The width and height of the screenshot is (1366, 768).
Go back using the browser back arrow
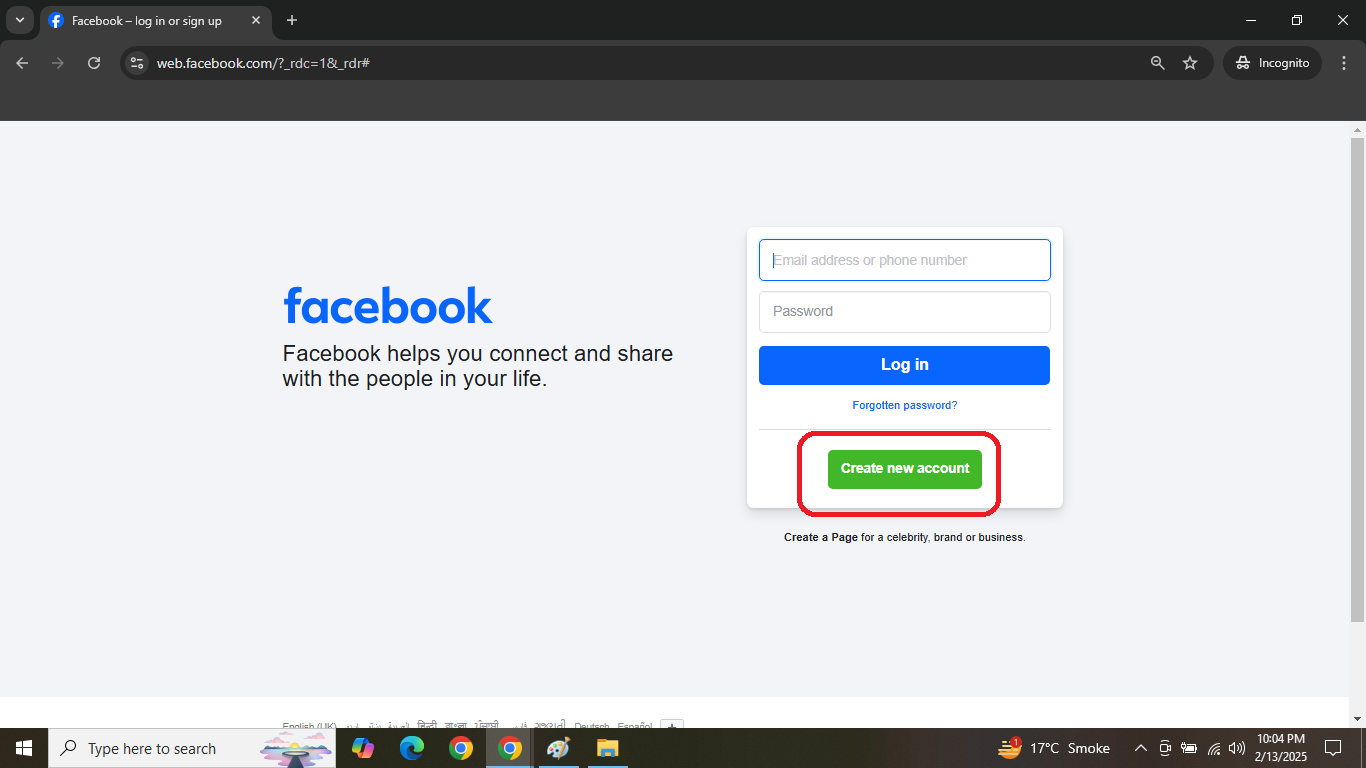coord(22,62)
